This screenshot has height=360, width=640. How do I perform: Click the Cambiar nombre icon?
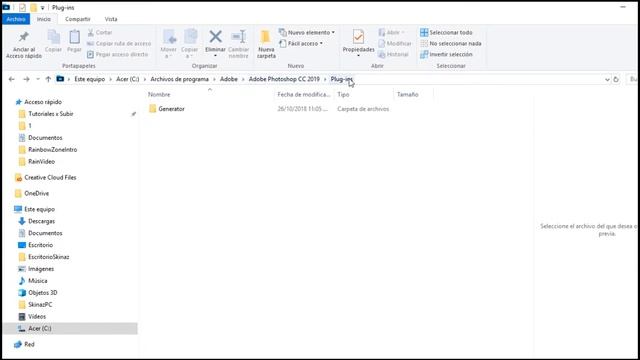pos(238,37)
